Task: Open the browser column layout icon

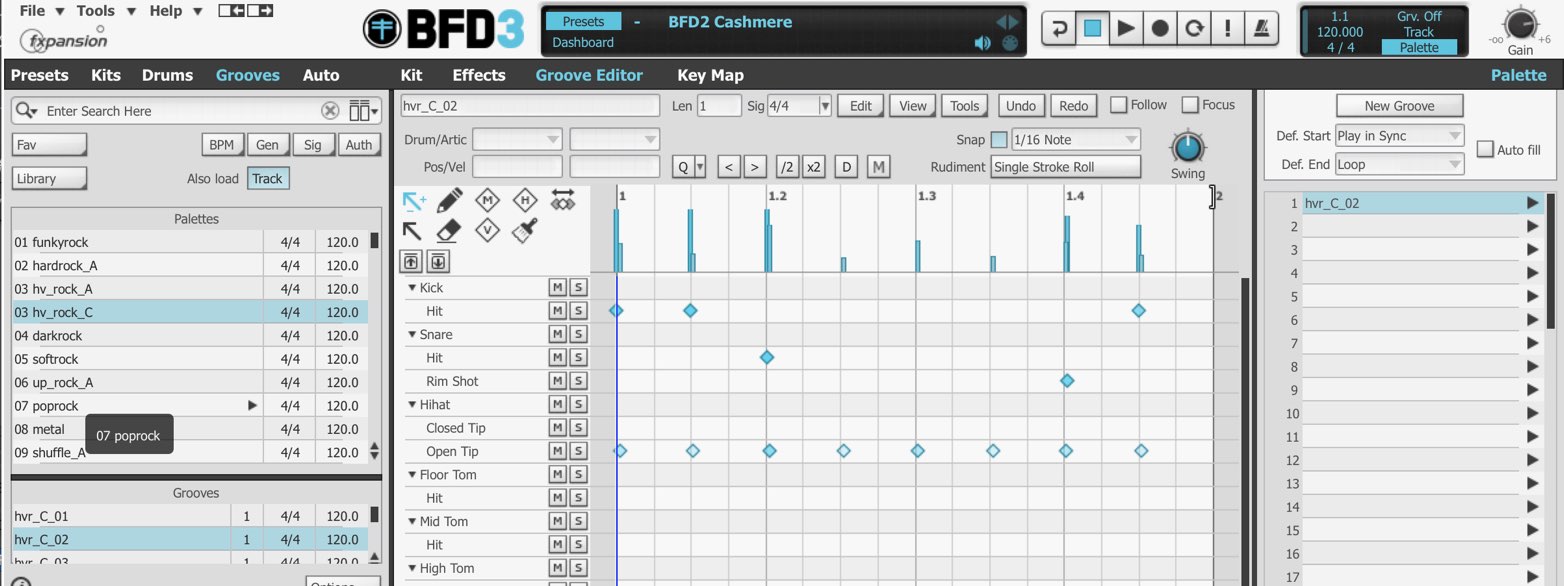Action: (365, 111)
